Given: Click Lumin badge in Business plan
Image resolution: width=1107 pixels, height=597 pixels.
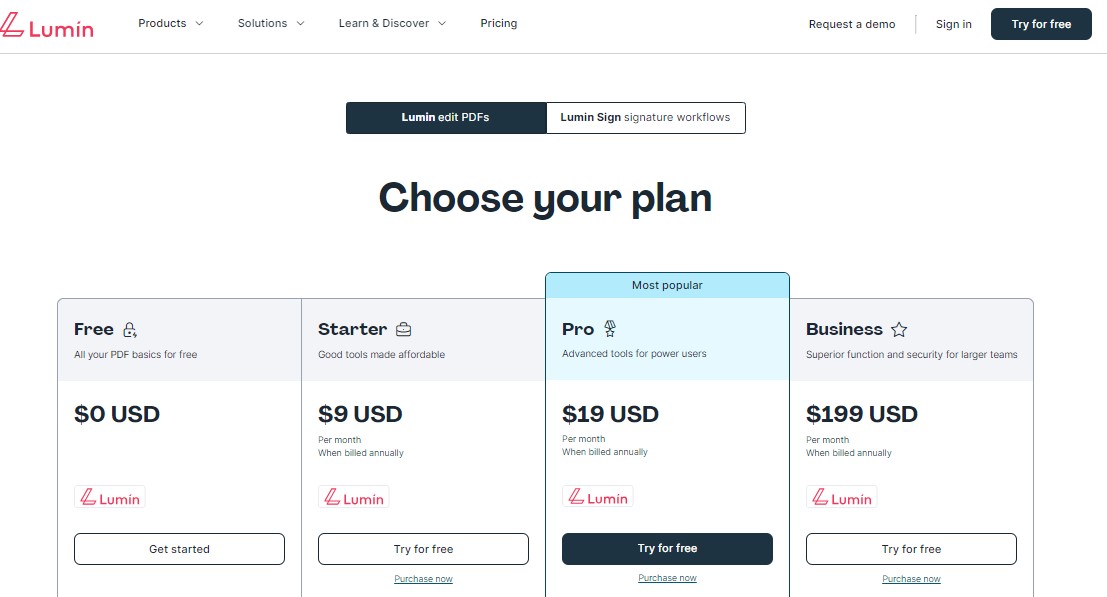Looking at the screenshot, I should [x=842, y=497].
